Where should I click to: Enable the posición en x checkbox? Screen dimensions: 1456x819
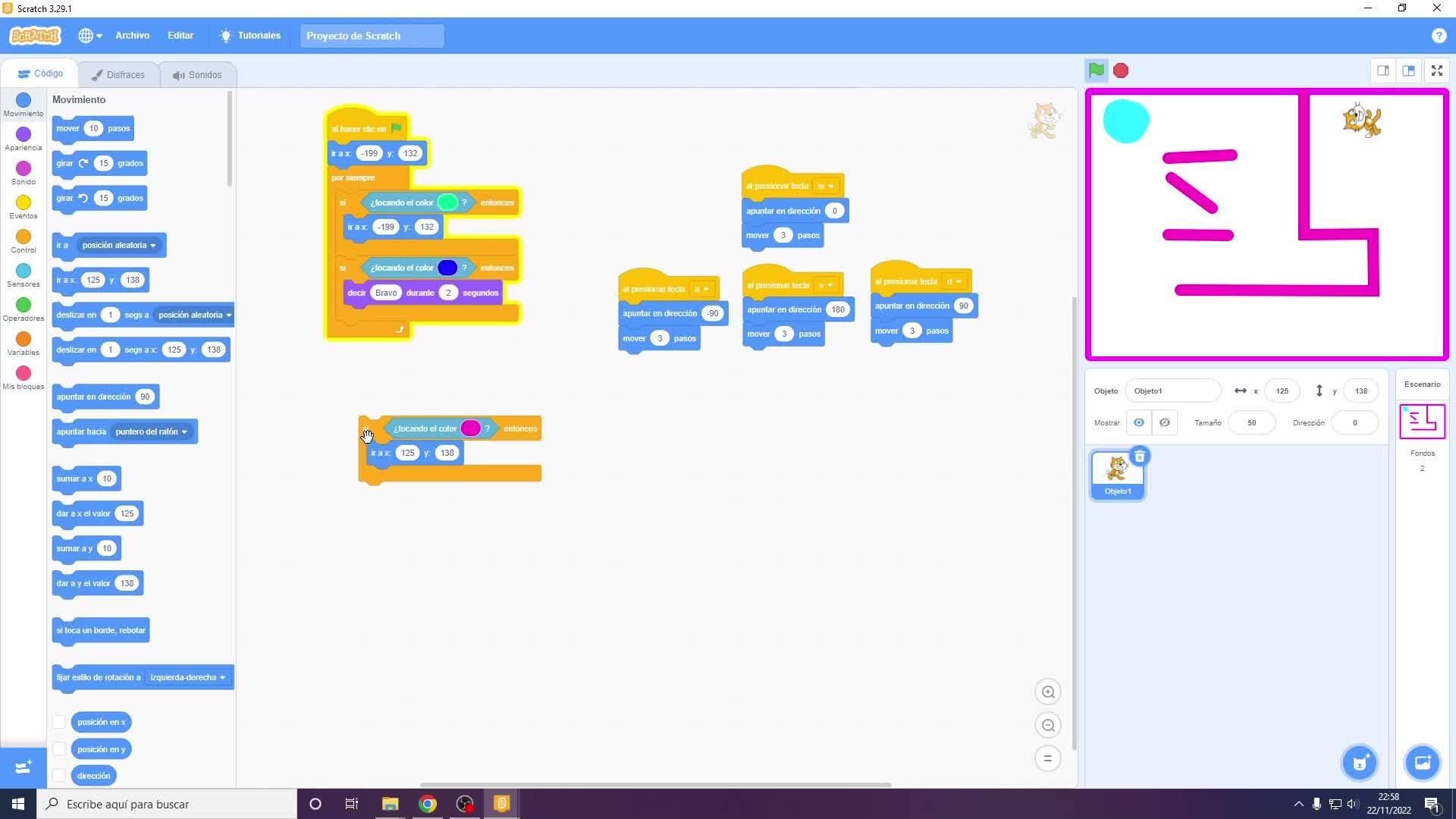click(x=58, y=722)
